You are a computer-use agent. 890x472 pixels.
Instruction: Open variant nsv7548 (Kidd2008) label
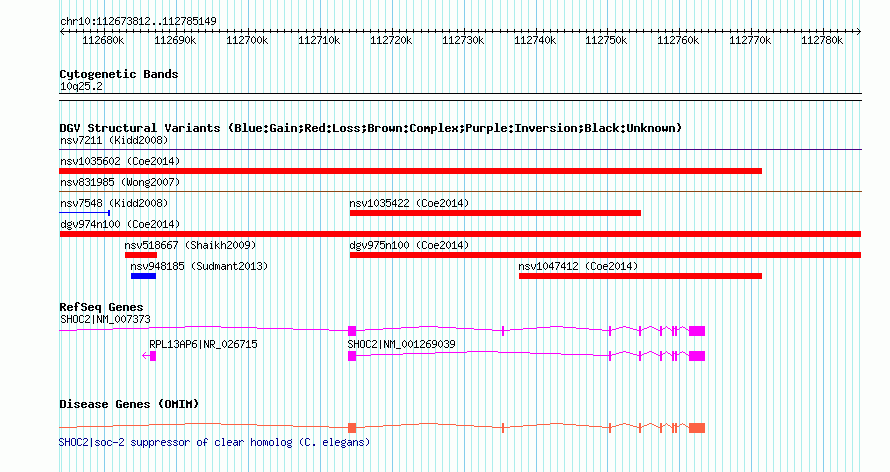click(x=114, y=203)
